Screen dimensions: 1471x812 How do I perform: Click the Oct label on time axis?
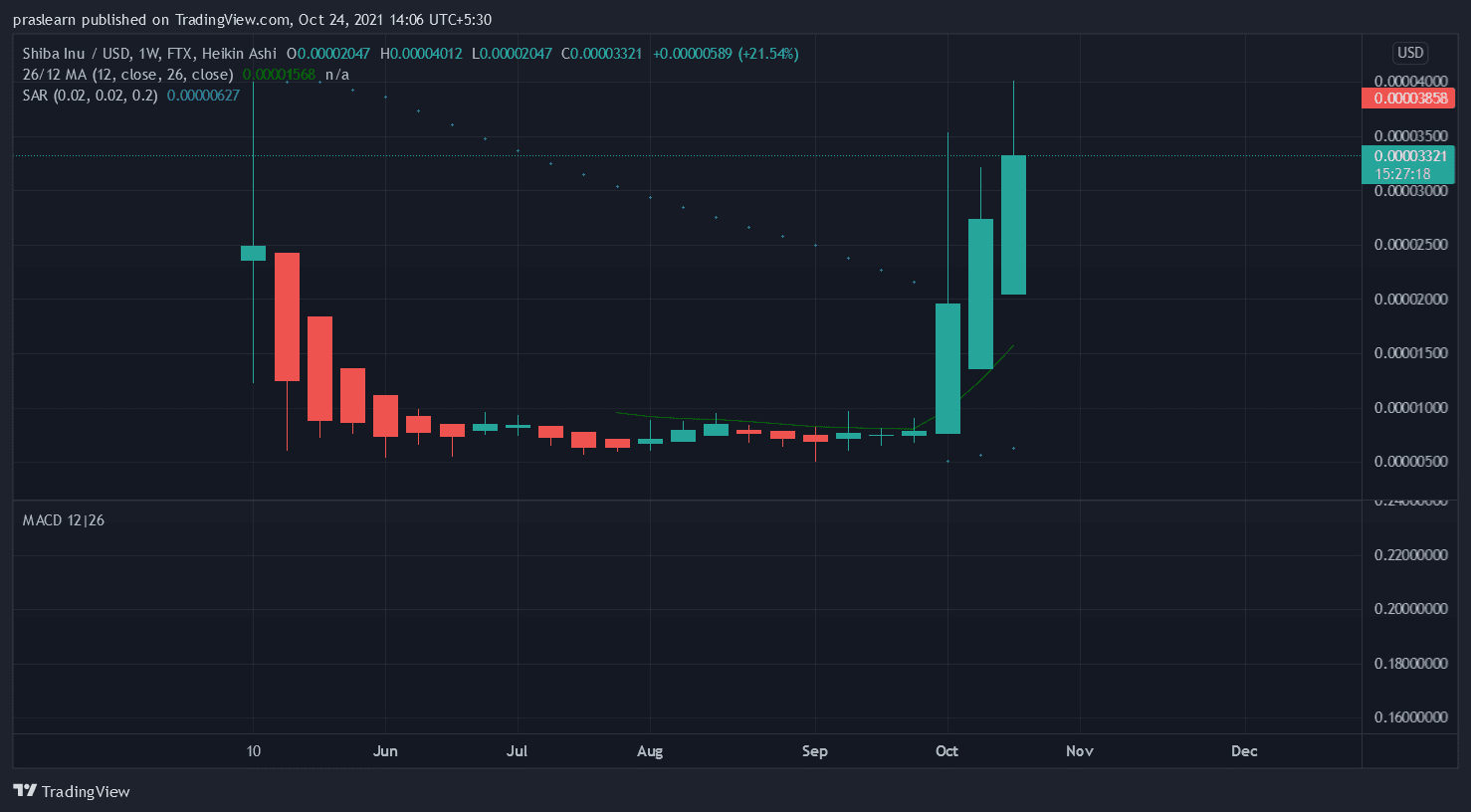946,751
